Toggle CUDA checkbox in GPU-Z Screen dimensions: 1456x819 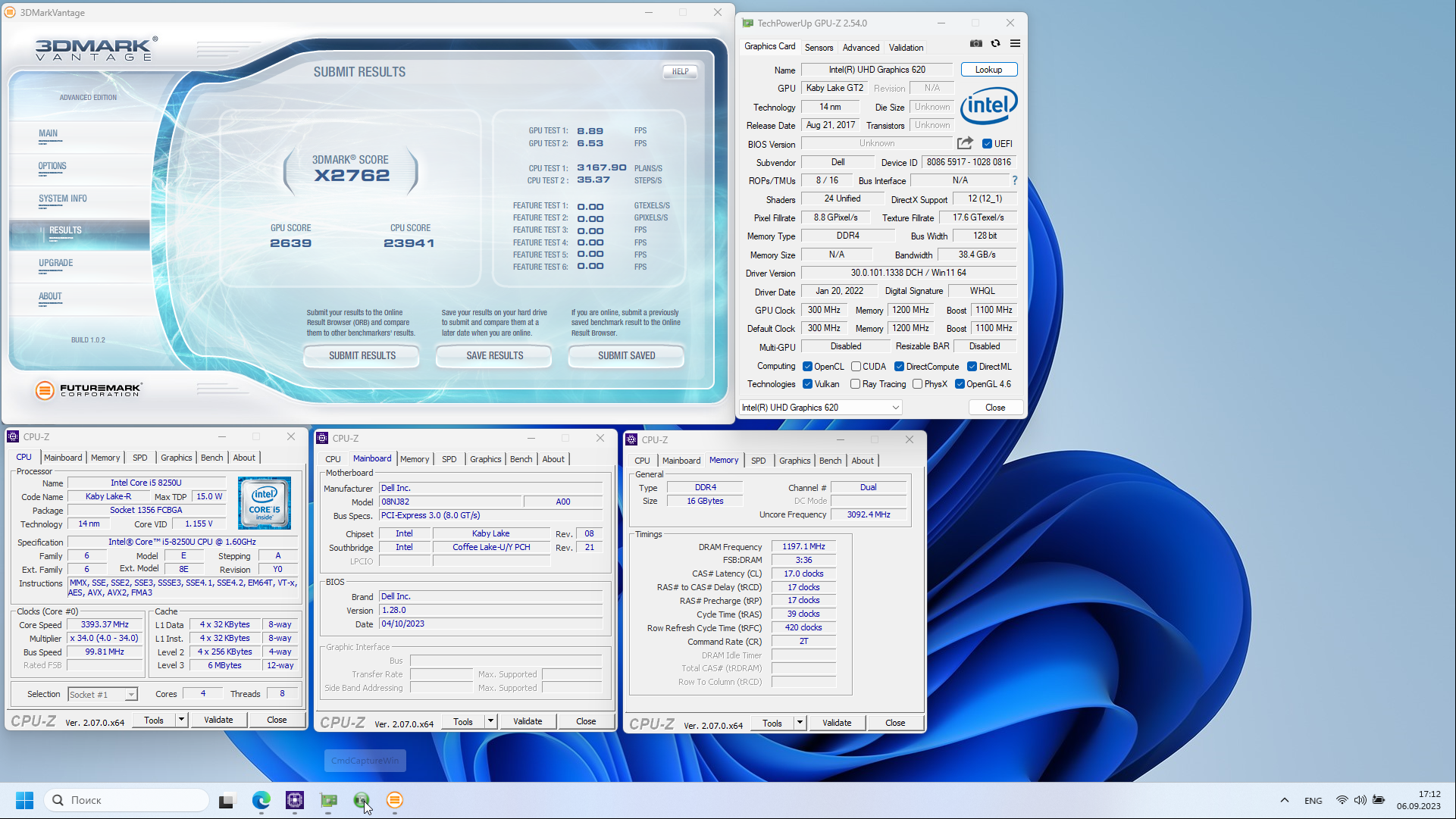(855, 366)
